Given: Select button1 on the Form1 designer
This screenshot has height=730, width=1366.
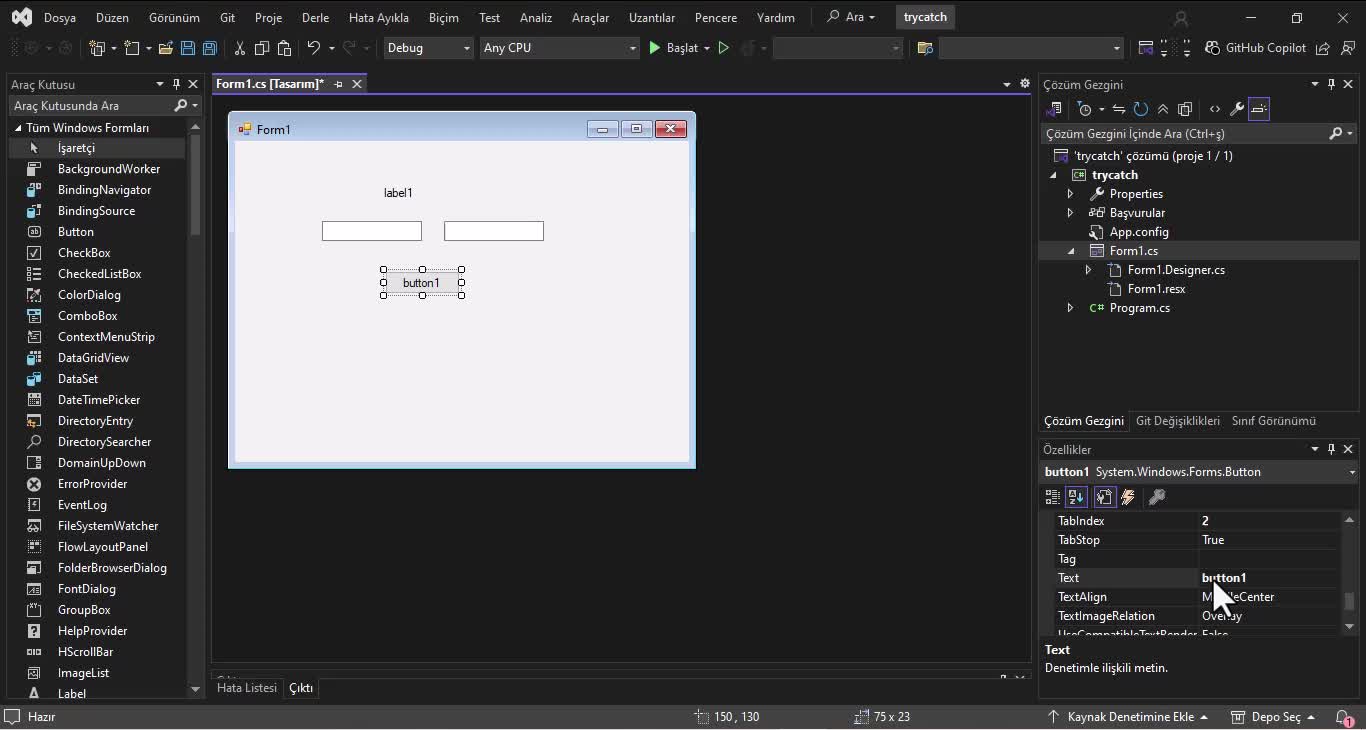Looking at the screenshot, I should [422, 283].
